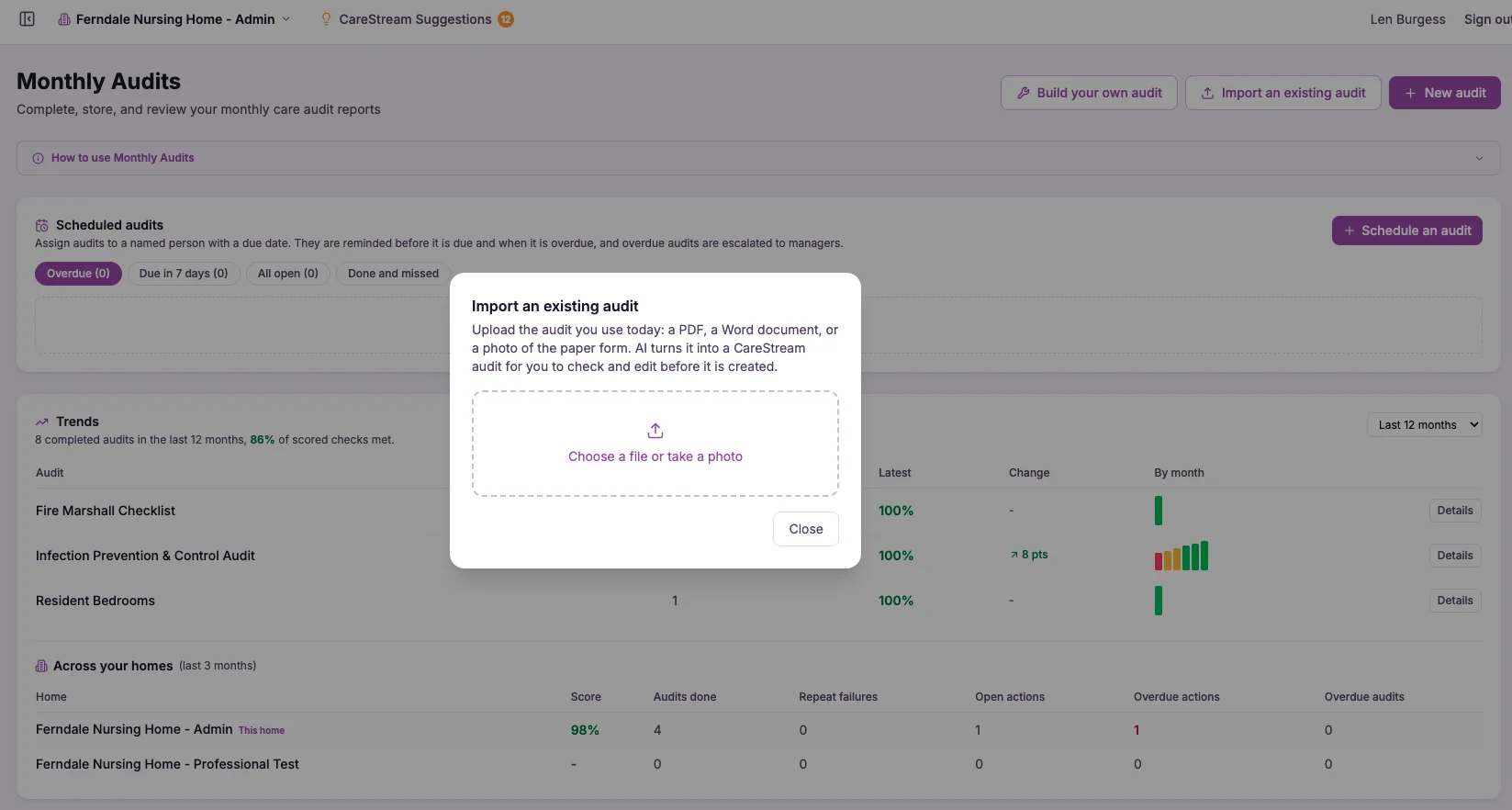Click Ferndale Nursing Home - Professional Test row

(x=758, y=764)
